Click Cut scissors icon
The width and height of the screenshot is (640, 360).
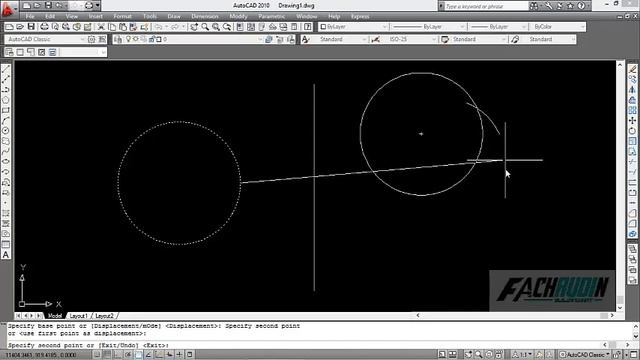coord(101,27)
